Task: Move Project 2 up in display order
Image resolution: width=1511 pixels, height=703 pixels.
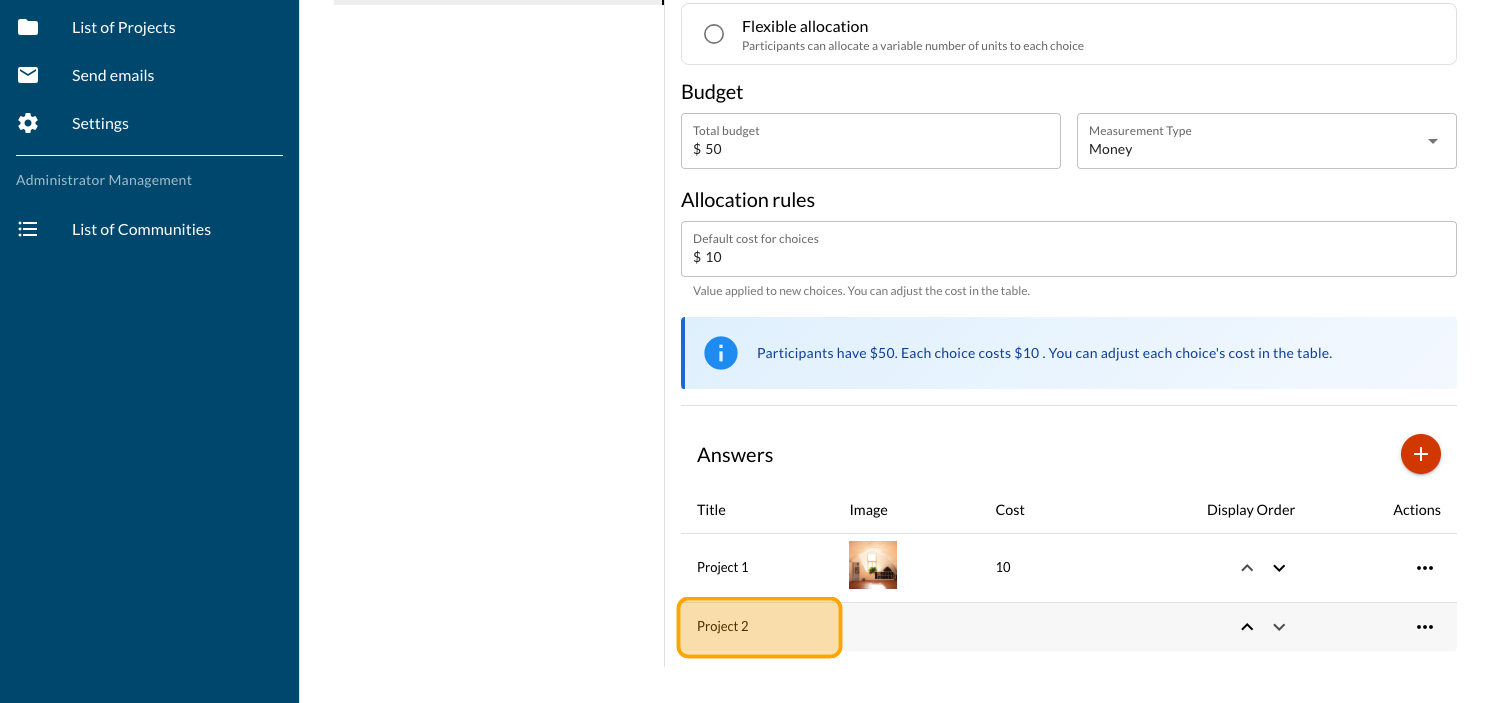Action: (x=1246, y=627)
